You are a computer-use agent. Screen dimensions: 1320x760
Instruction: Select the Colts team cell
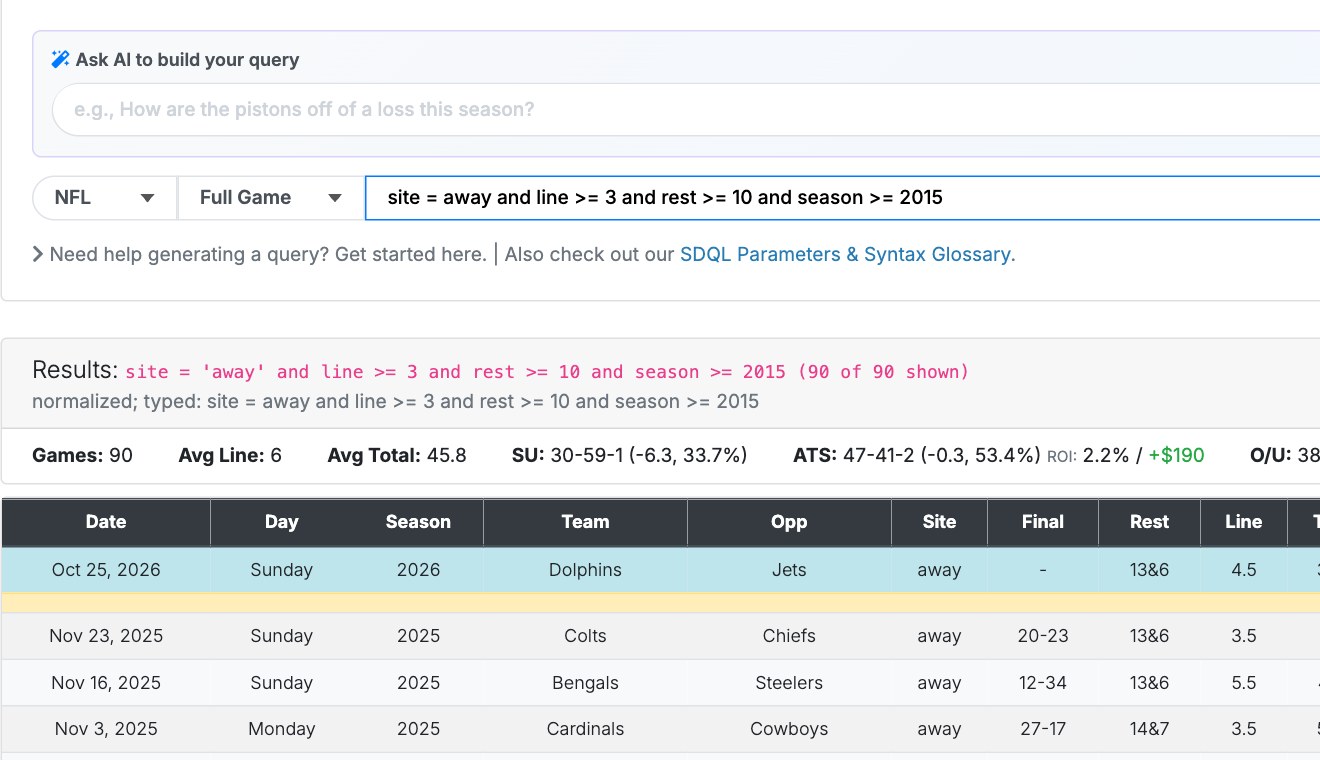tap(586, 636)
